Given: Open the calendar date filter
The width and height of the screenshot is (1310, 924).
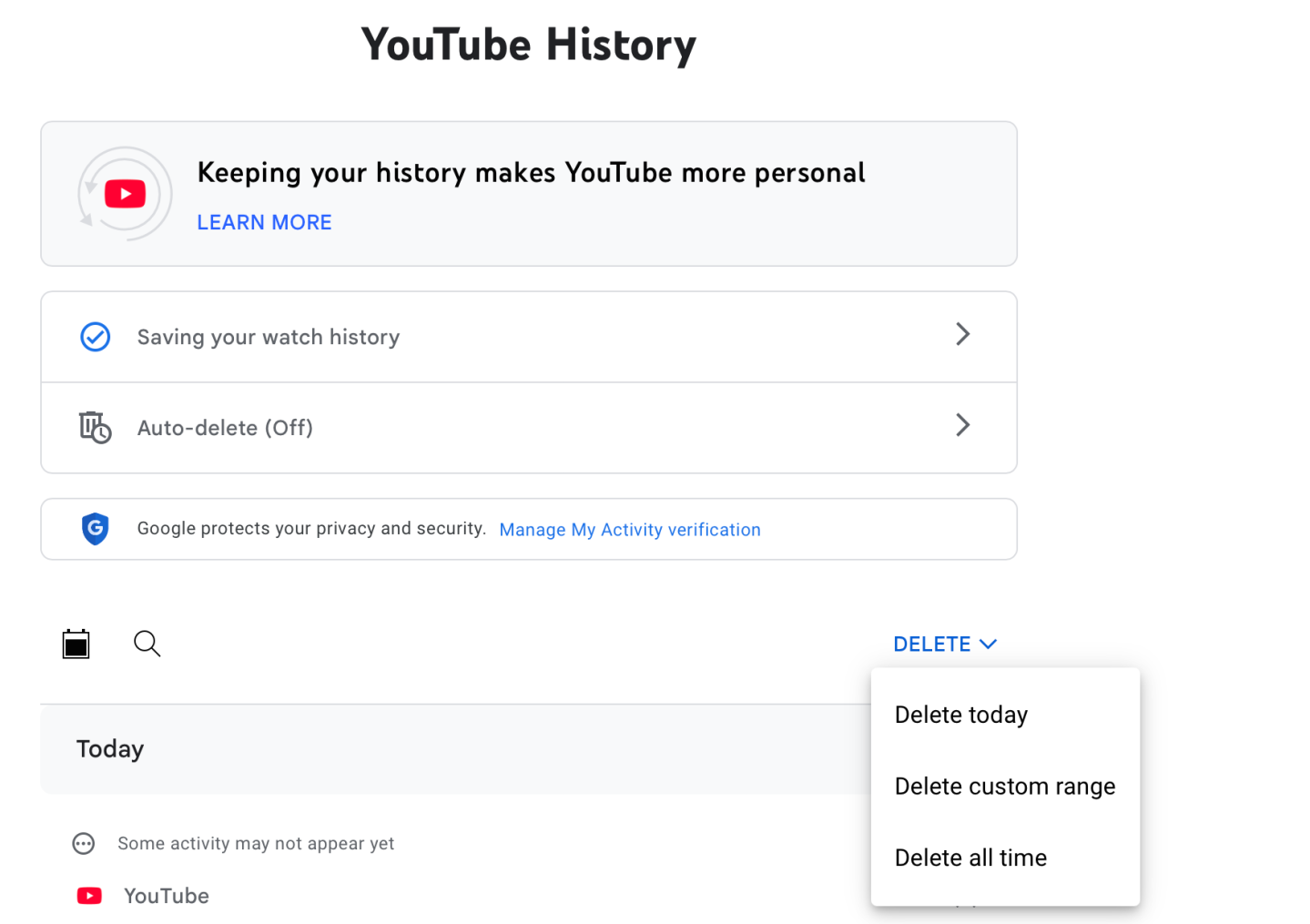Looking at the screenshot, I should pyautogui.click(x=76, y=644).
